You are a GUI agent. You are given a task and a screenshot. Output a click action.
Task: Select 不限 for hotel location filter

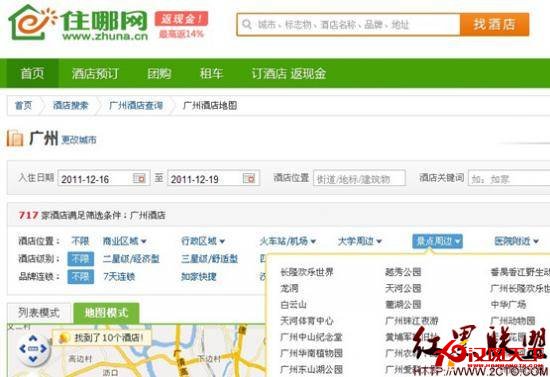coord(80,241)
